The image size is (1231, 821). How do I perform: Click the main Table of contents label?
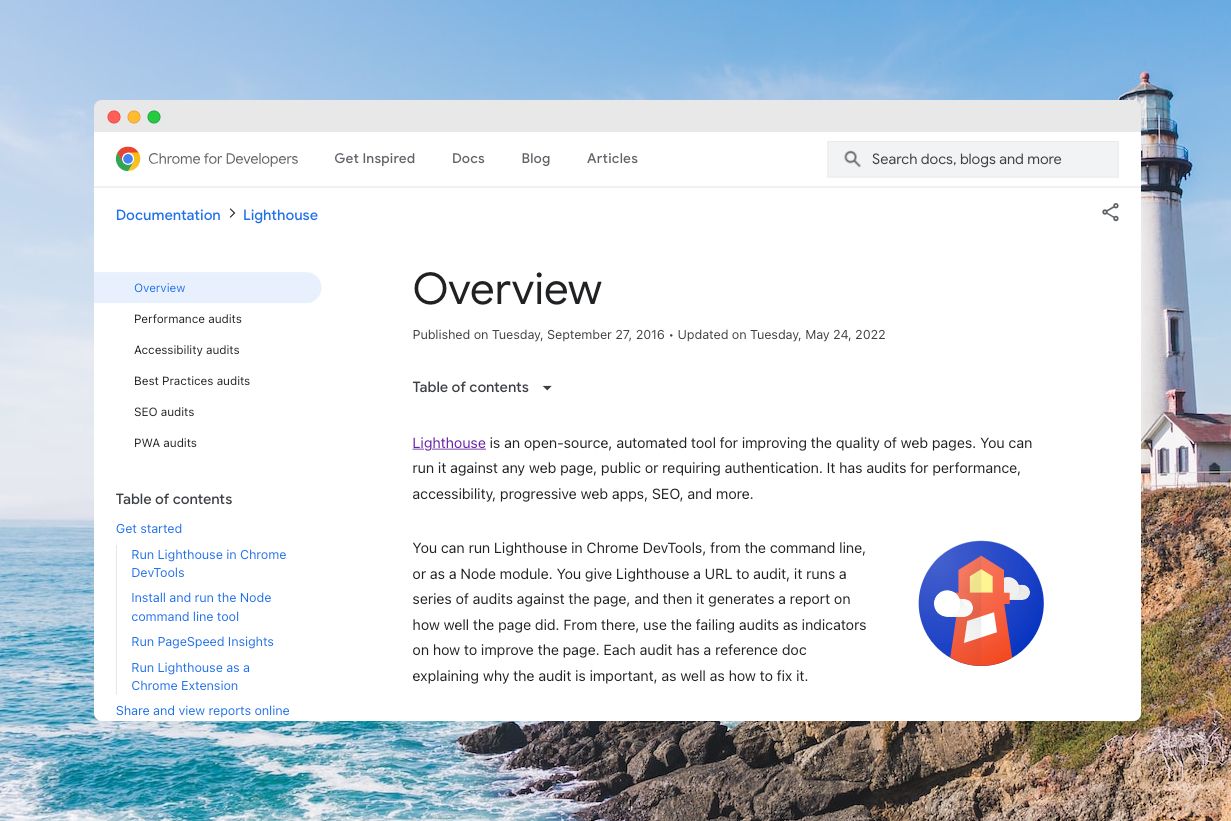470,387
